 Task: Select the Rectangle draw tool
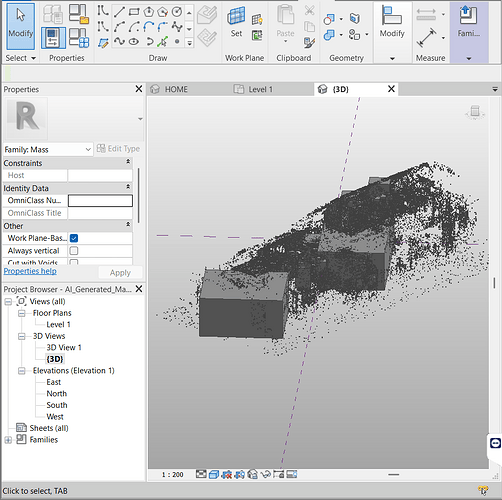(x=134, y=12)
